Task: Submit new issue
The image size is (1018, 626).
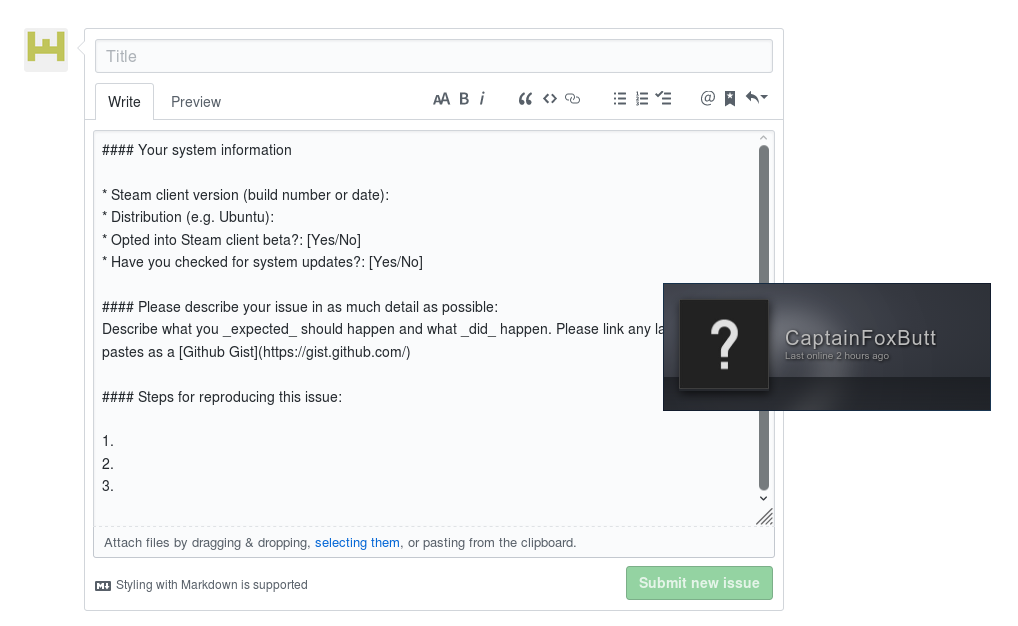Action: pos(699,583)
